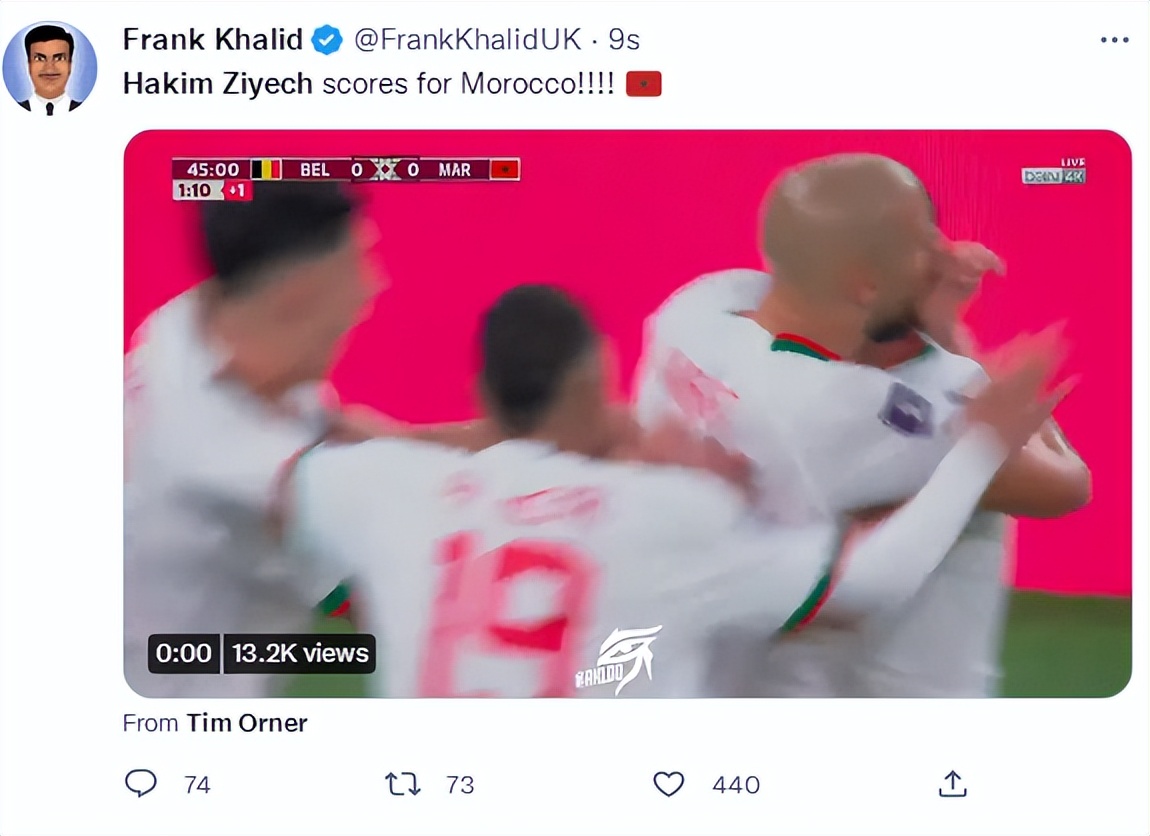
Task: Open Frank Khalid's profile avatar
Action: [x=50, y=68]
